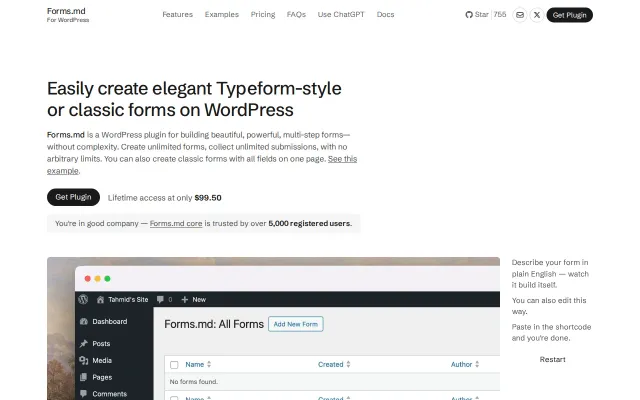Click the Restart button
640x400 pixels.
click(552, 360)
